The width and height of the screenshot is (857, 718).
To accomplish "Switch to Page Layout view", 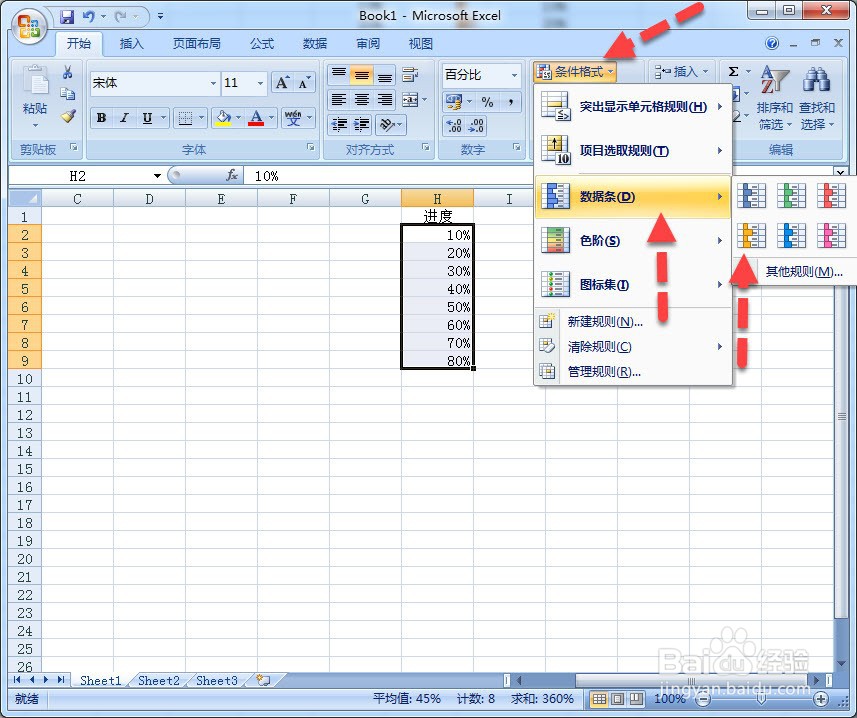I will [x=618, y=698].
